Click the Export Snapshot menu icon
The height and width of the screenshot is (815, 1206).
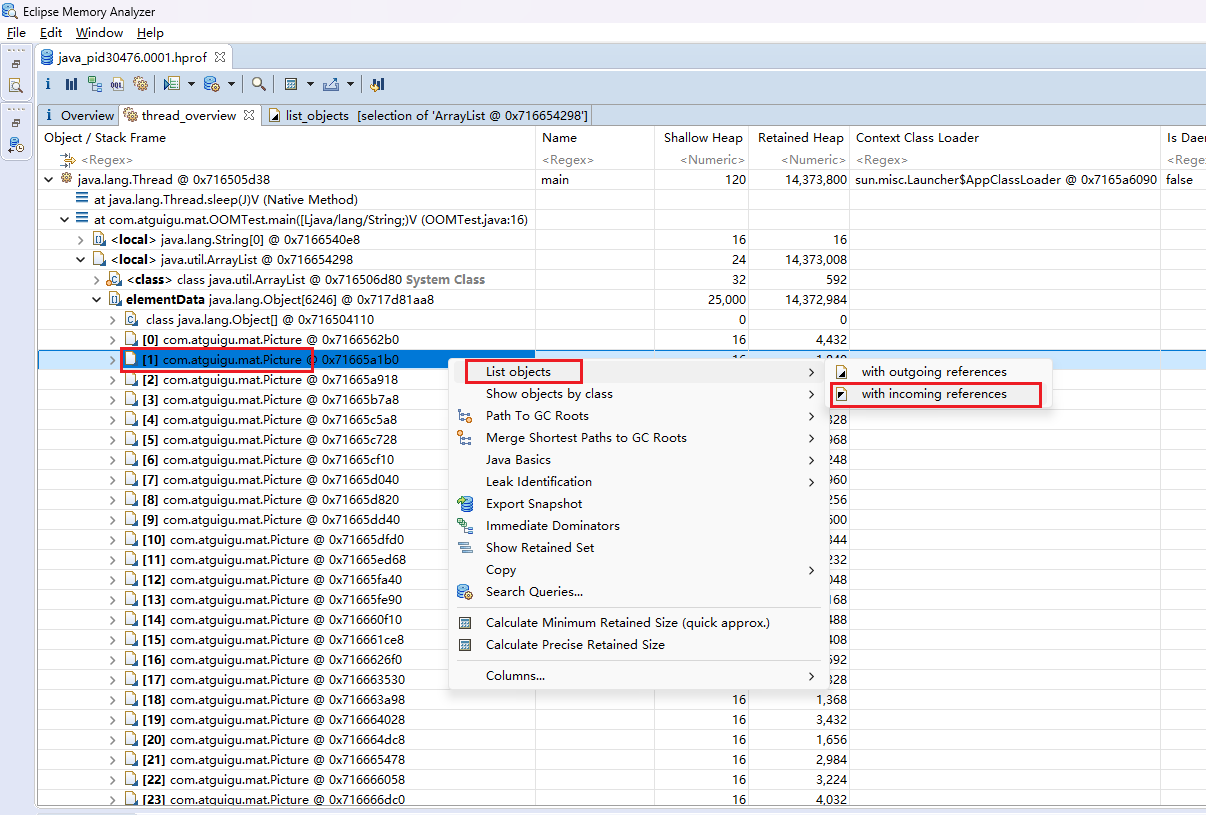[465, 504]
